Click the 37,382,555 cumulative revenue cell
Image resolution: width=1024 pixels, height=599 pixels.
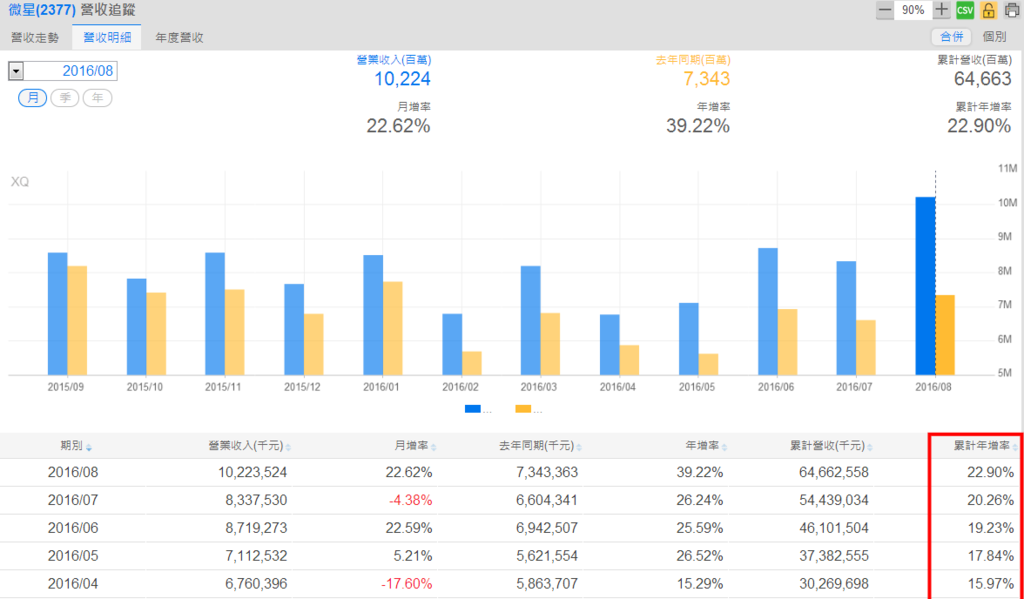834,556
